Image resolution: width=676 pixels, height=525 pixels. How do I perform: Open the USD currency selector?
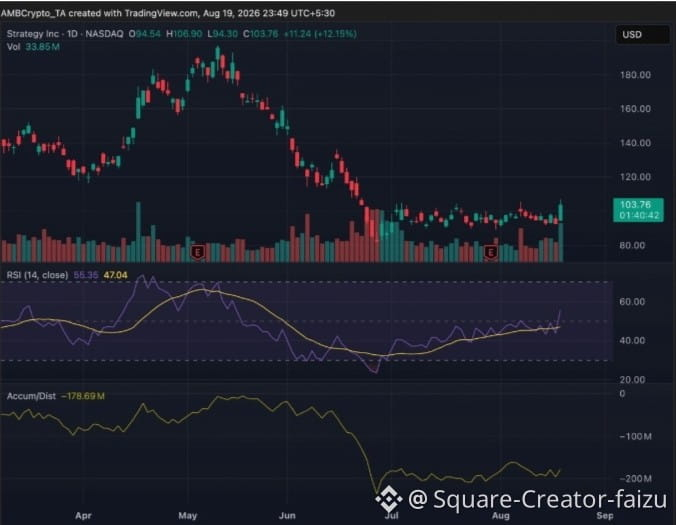(x=642, y=34)
